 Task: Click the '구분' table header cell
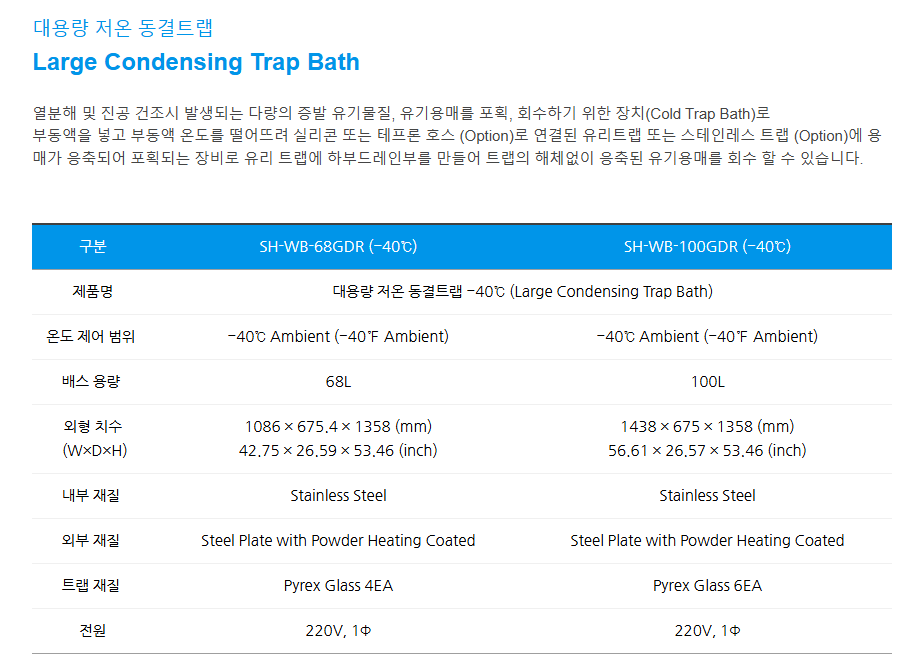[x=93, y=247]
